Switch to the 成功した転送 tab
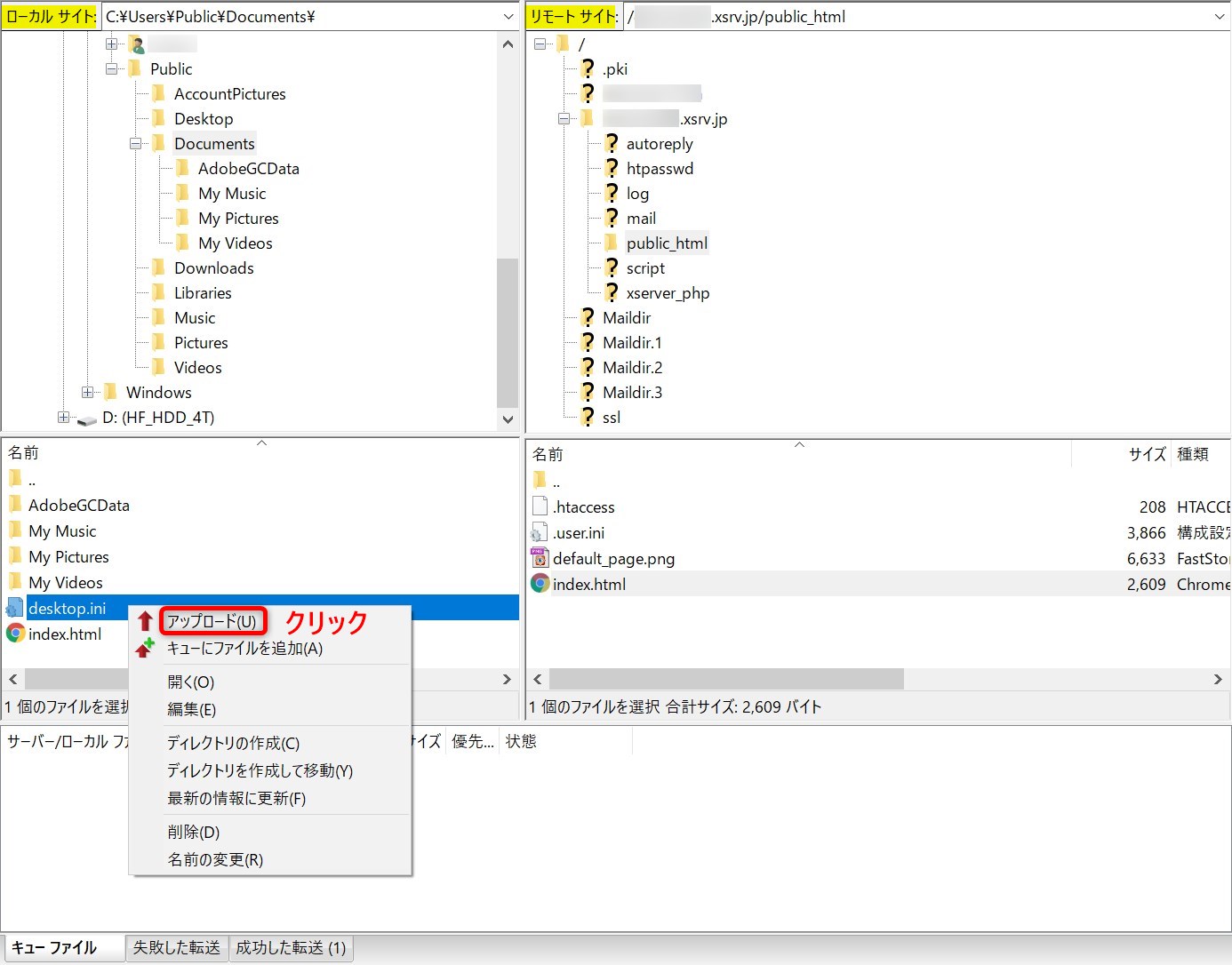The width and height of the screenshot is (1232, 965). (291, 947)
